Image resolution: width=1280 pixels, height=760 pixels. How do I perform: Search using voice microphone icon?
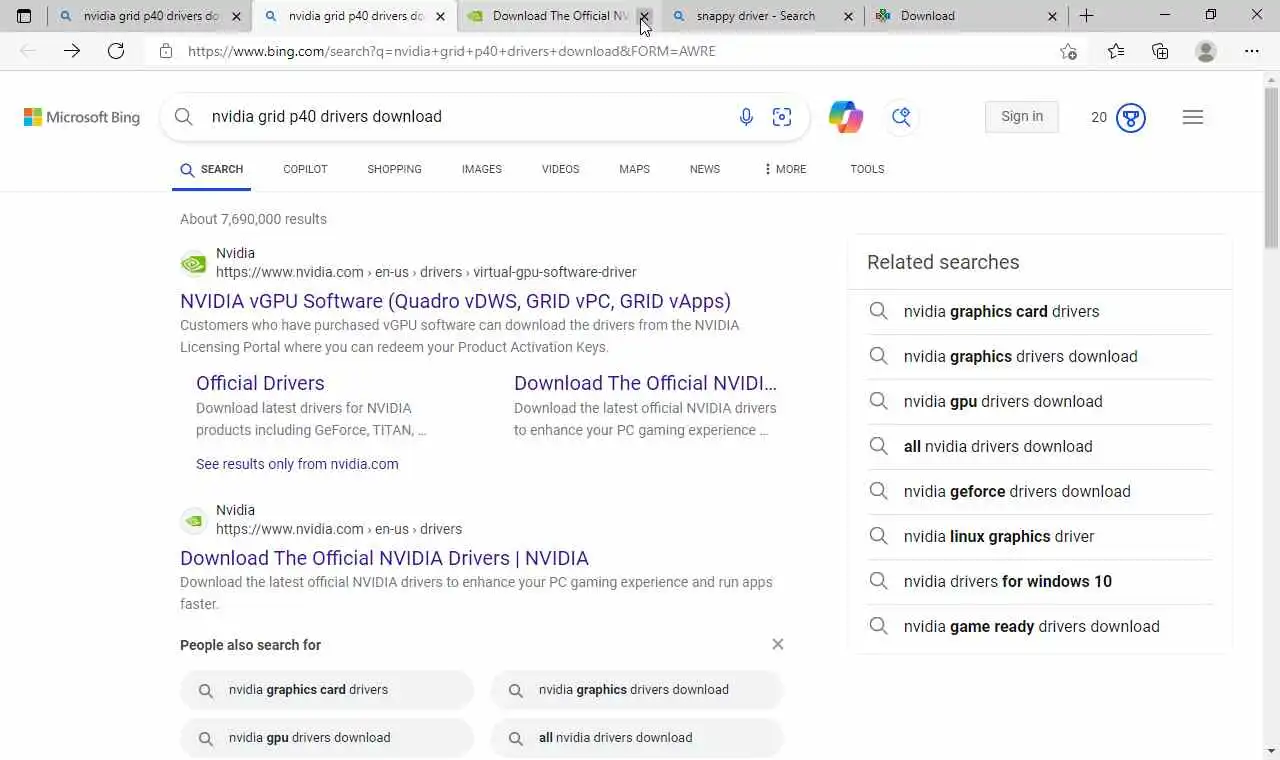746,117
